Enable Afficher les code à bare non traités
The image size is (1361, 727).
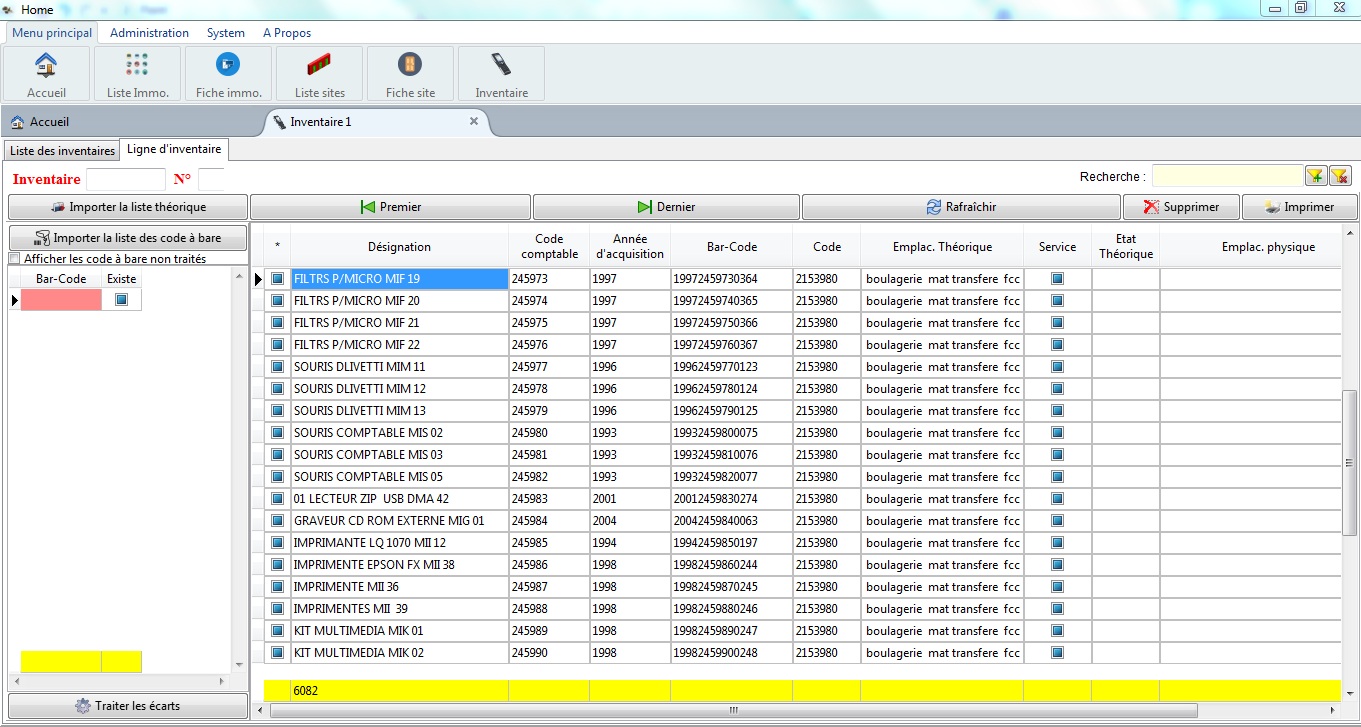(15, 259)
